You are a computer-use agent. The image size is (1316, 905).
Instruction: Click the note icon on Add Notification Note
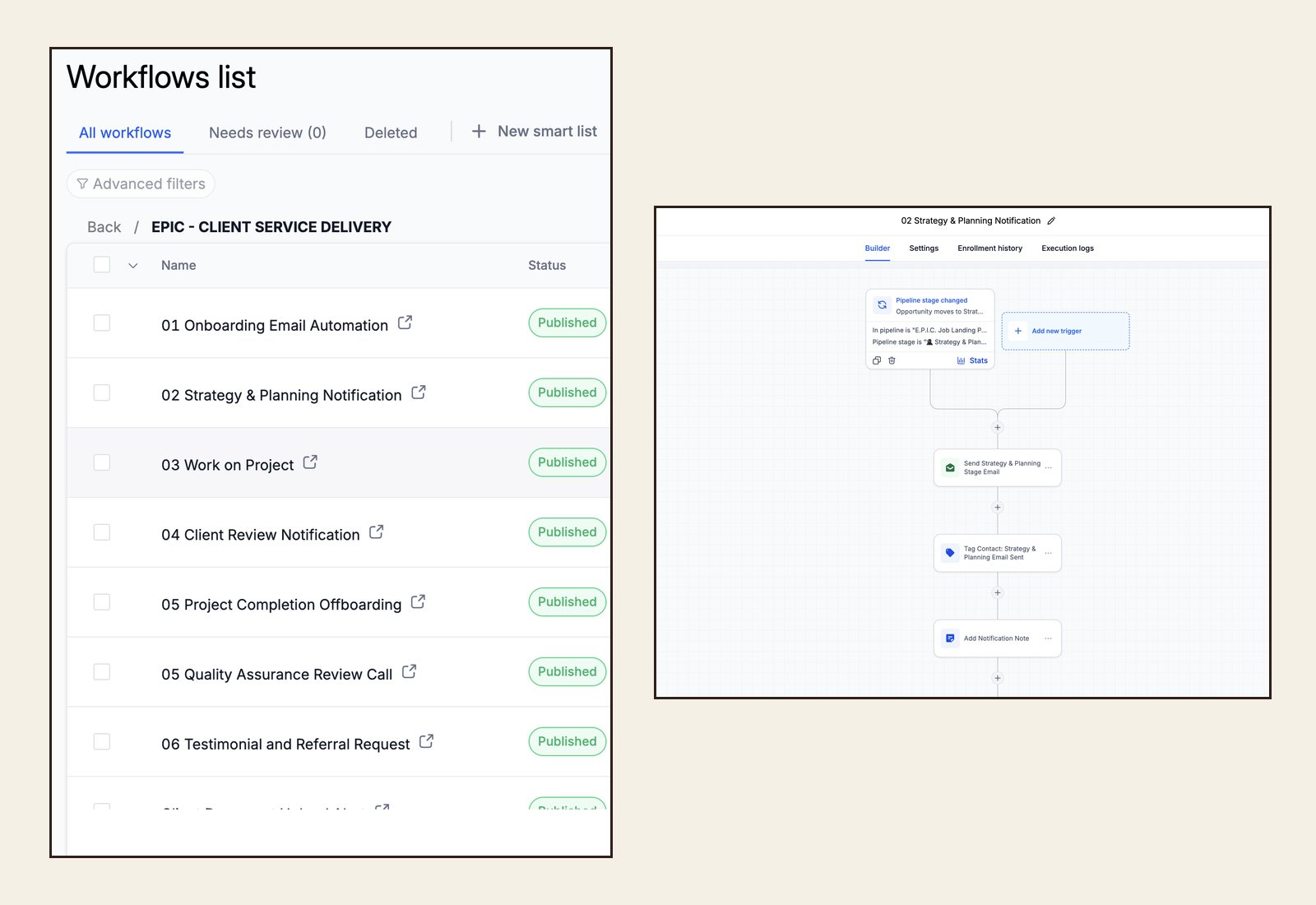[x=950, y=638]
